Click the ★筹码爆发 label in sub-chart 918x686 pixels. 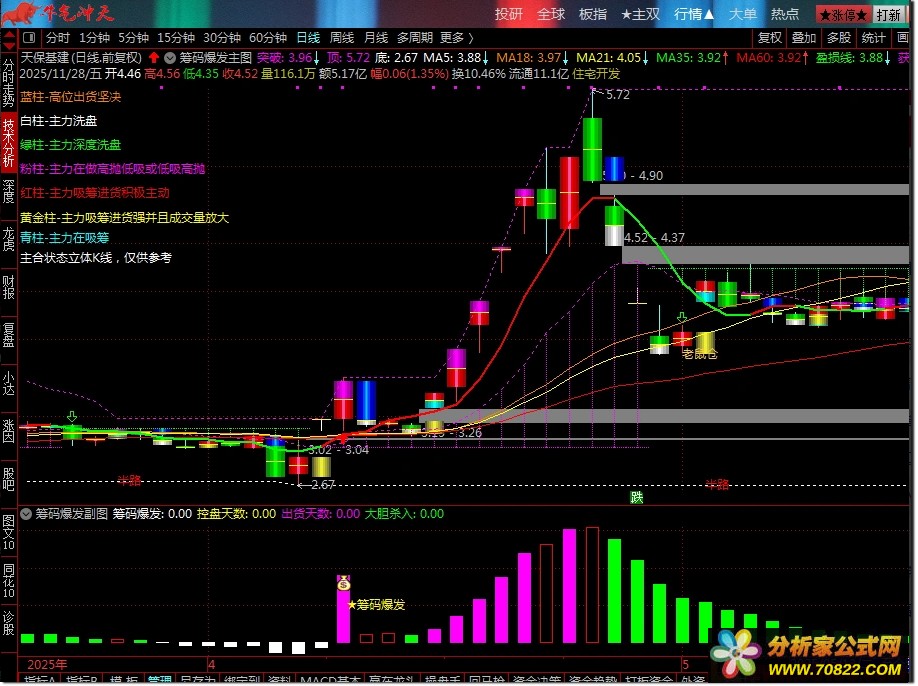[376, 605]
